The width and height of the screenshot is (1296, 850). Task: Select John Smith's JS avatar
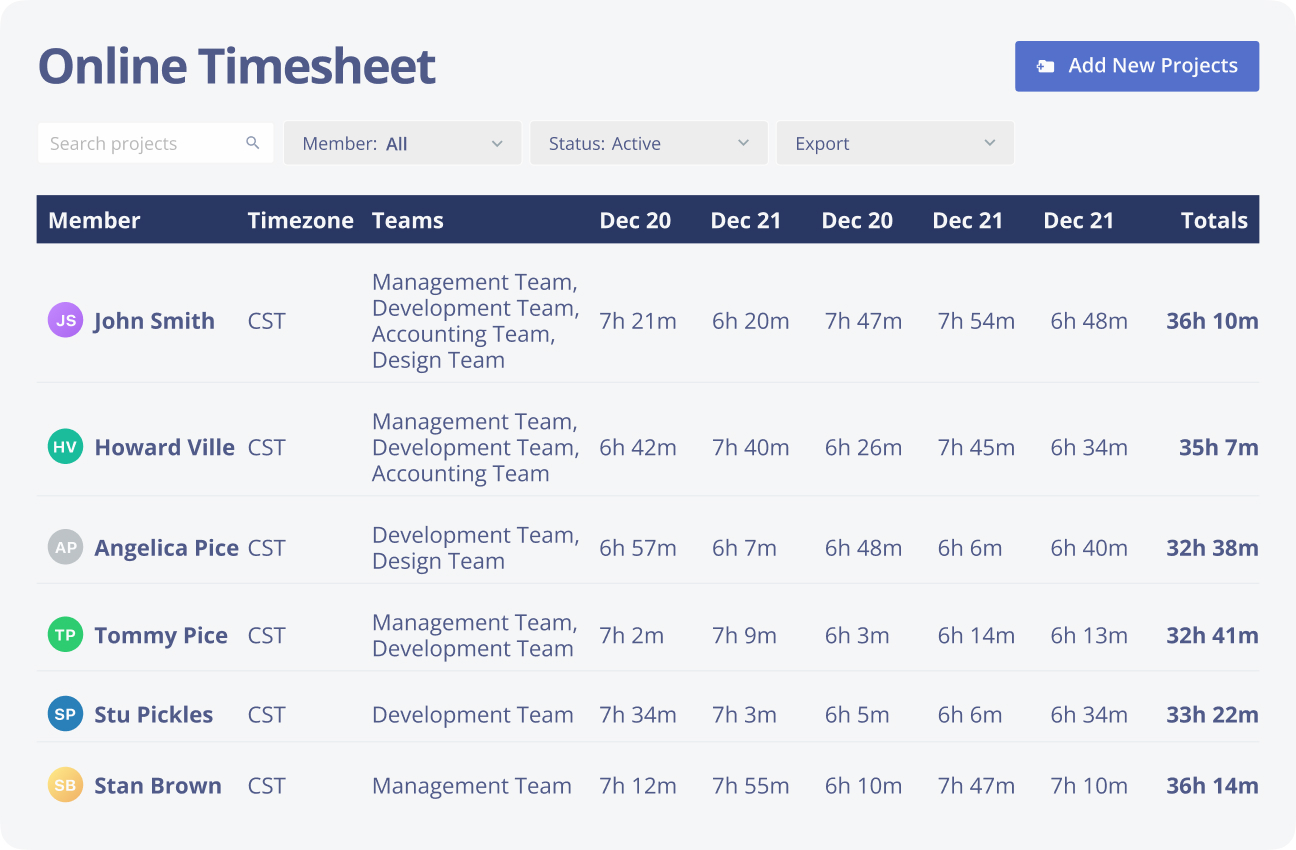65,320
